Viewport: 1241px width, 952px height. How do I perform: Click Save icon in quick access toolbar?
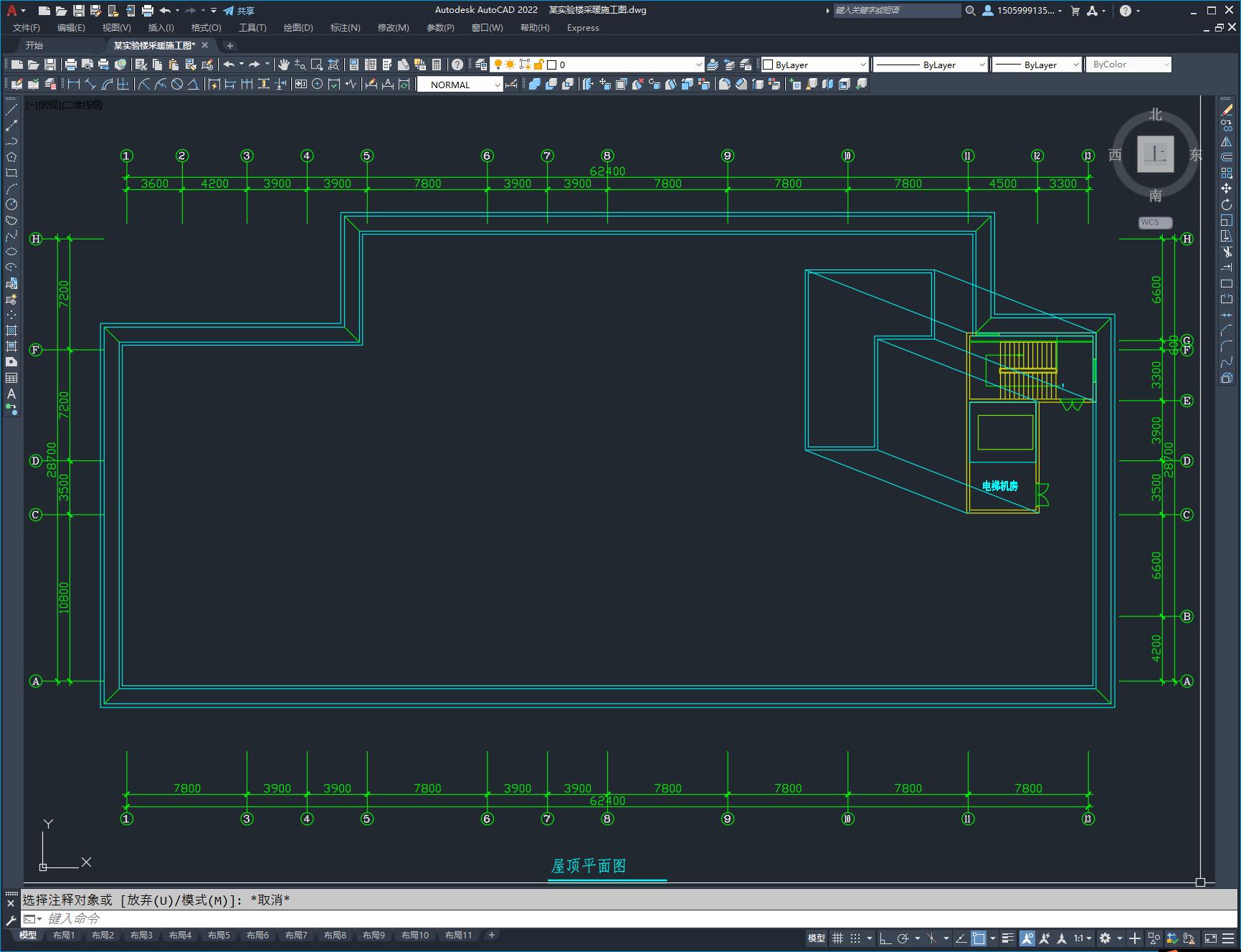tap(79, 11)
